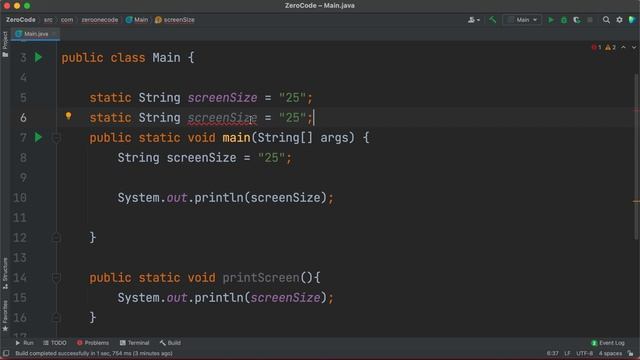Change file encoding UTF-8 in status bar
The image size is (640, 360).
tap(584, 353)
